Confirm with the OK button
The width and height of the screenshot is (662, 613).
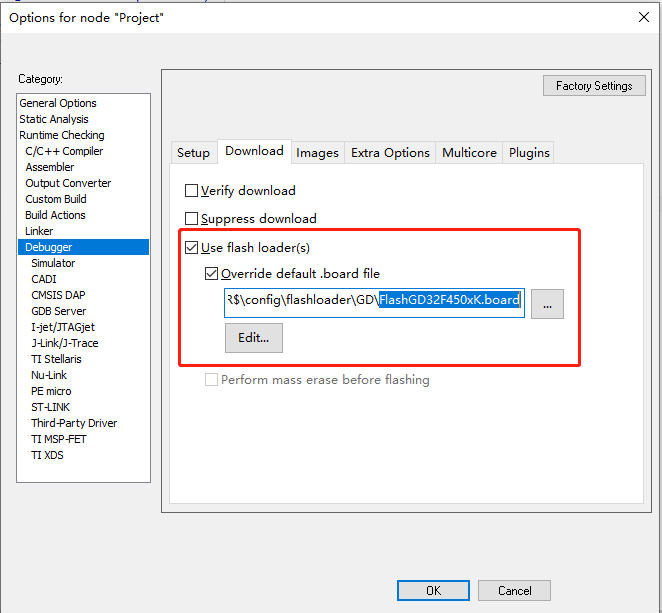tap(433, 591)
